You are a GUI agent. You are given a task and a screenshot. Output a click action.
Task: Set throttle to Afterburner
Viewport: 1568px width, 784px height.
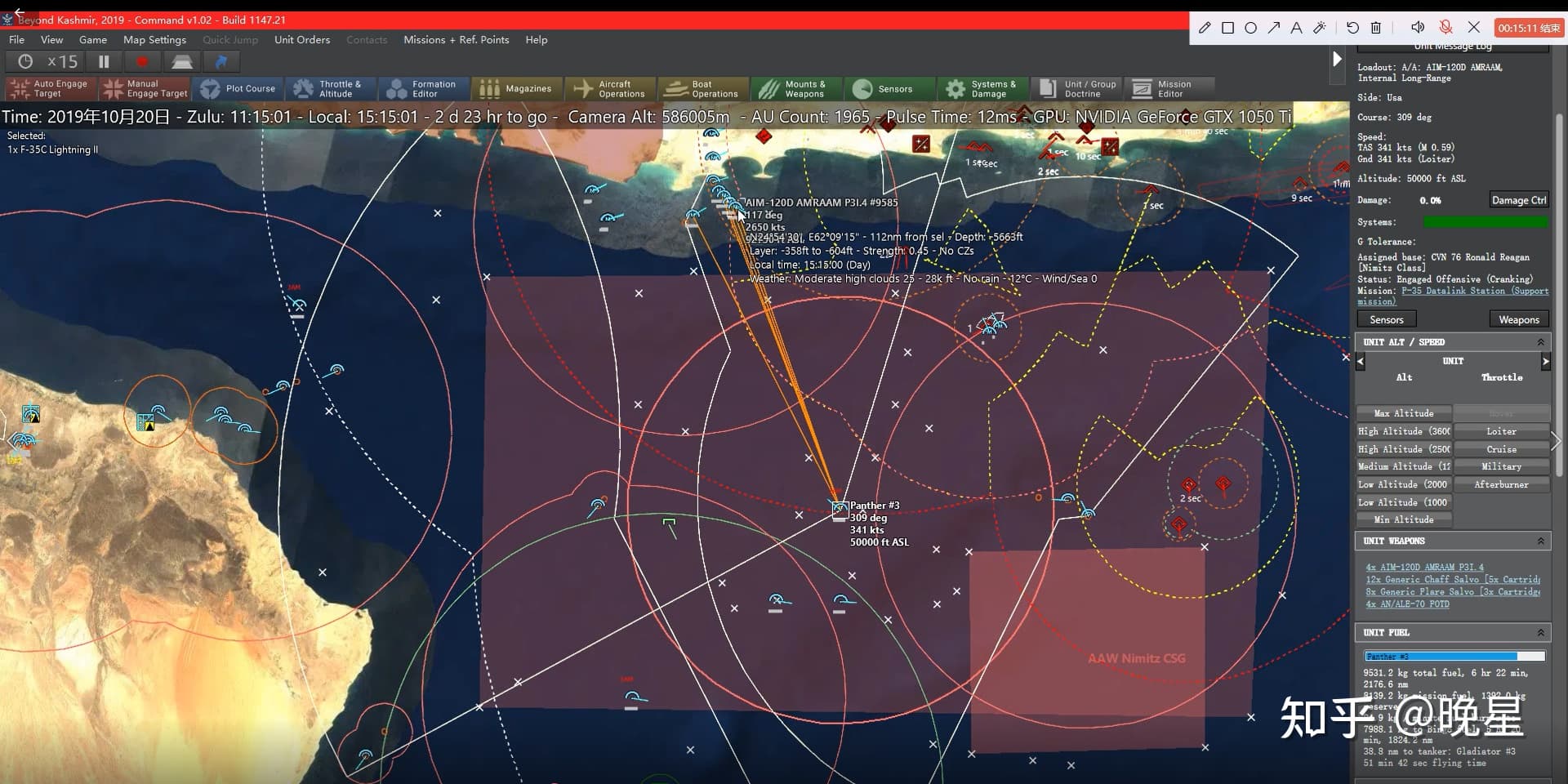pyautogui.click(x=1501, y=484)
